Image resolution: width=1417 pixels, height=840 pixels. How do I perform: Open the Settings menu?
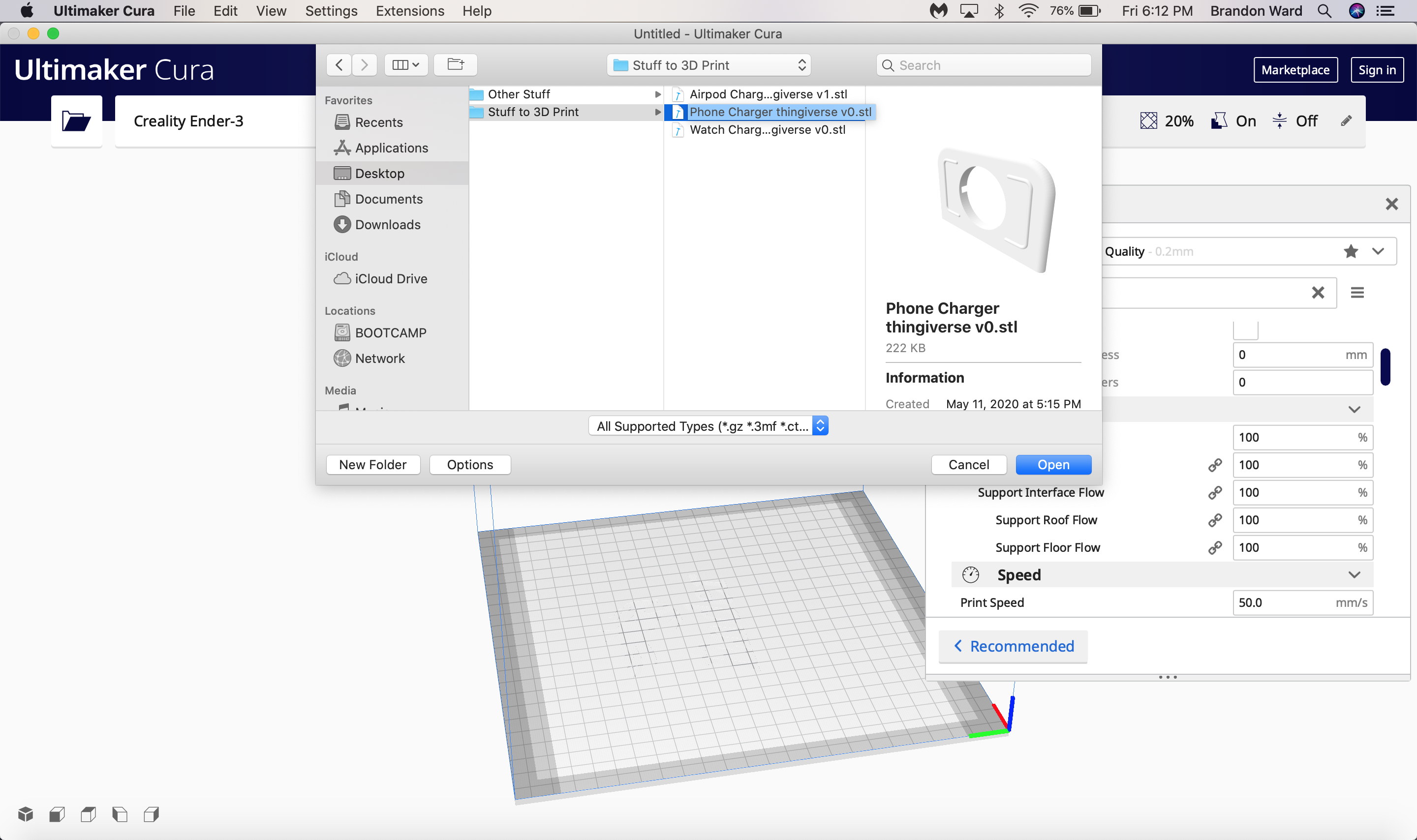[x=331, y=11]
